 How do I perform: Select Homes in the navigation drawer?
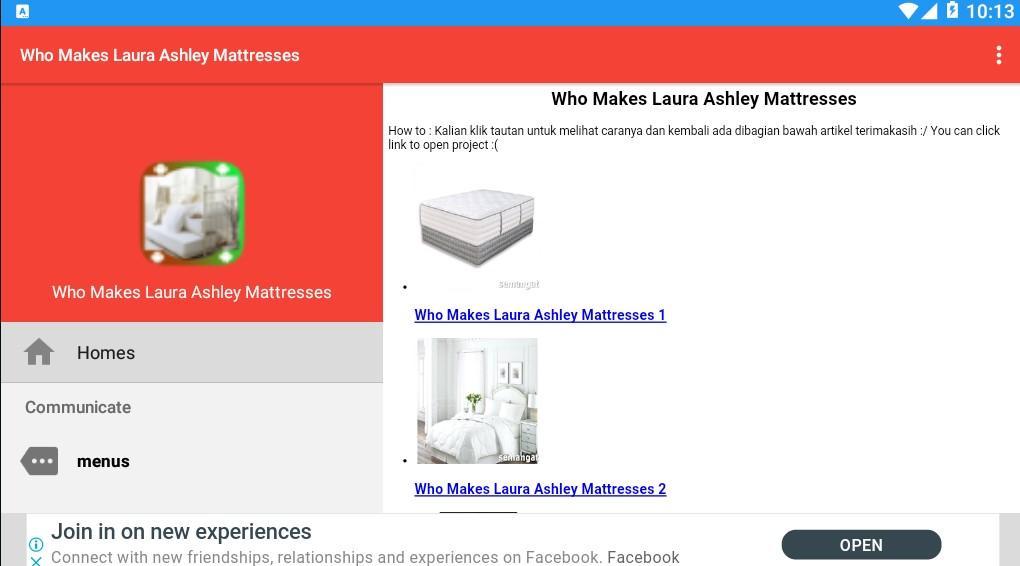click(x=192, y=353)
